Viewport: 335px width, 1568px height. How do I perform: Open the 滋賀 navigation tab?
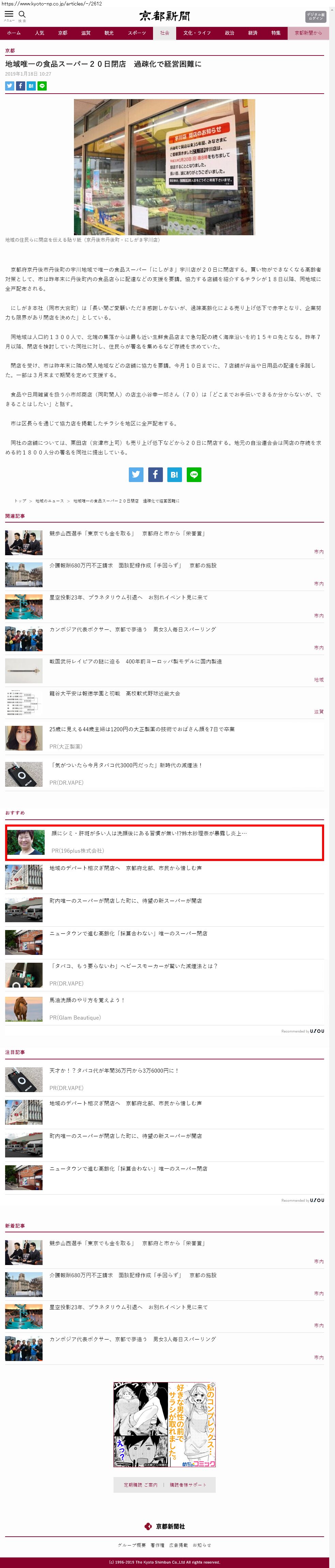(x=86, y=33)
